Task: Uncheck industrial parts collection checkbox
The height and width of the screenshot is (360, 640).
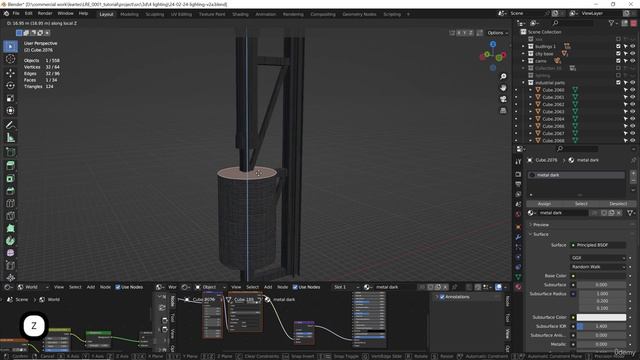Action: 618,82
